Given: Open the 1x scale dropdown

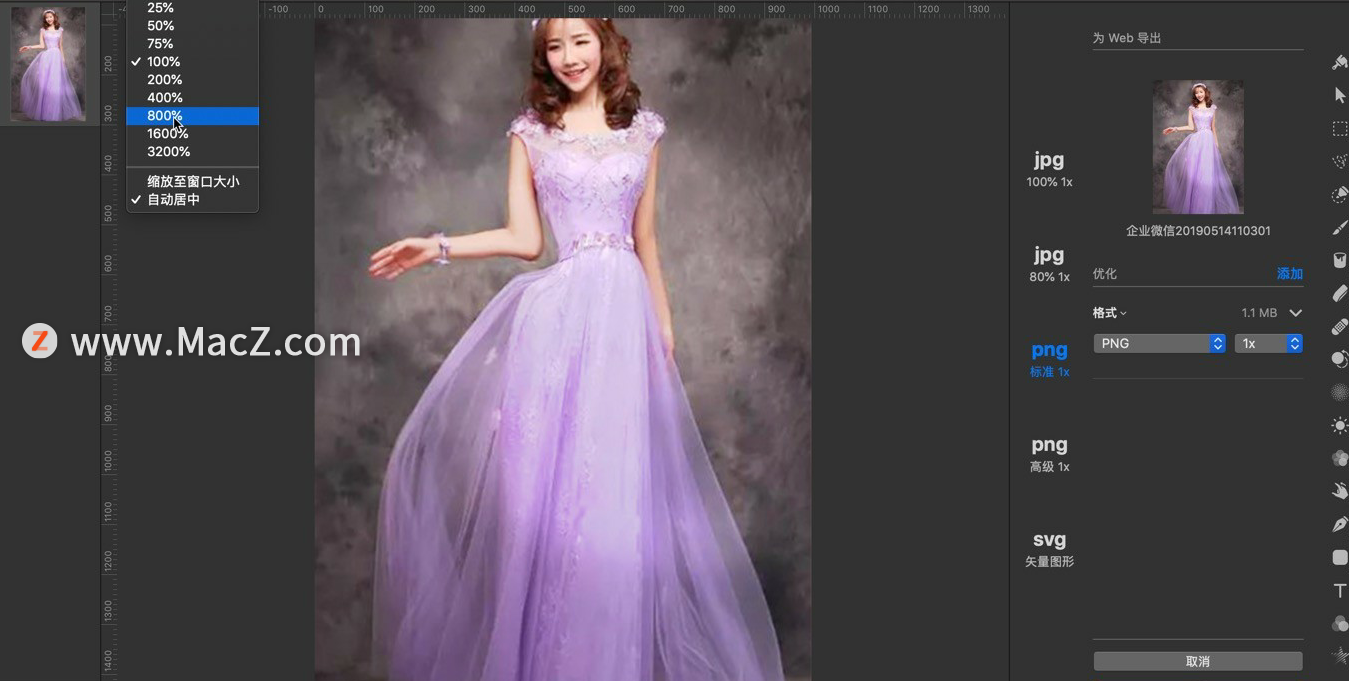Looking at the screenshot, I should click(x=1269, y=343).
